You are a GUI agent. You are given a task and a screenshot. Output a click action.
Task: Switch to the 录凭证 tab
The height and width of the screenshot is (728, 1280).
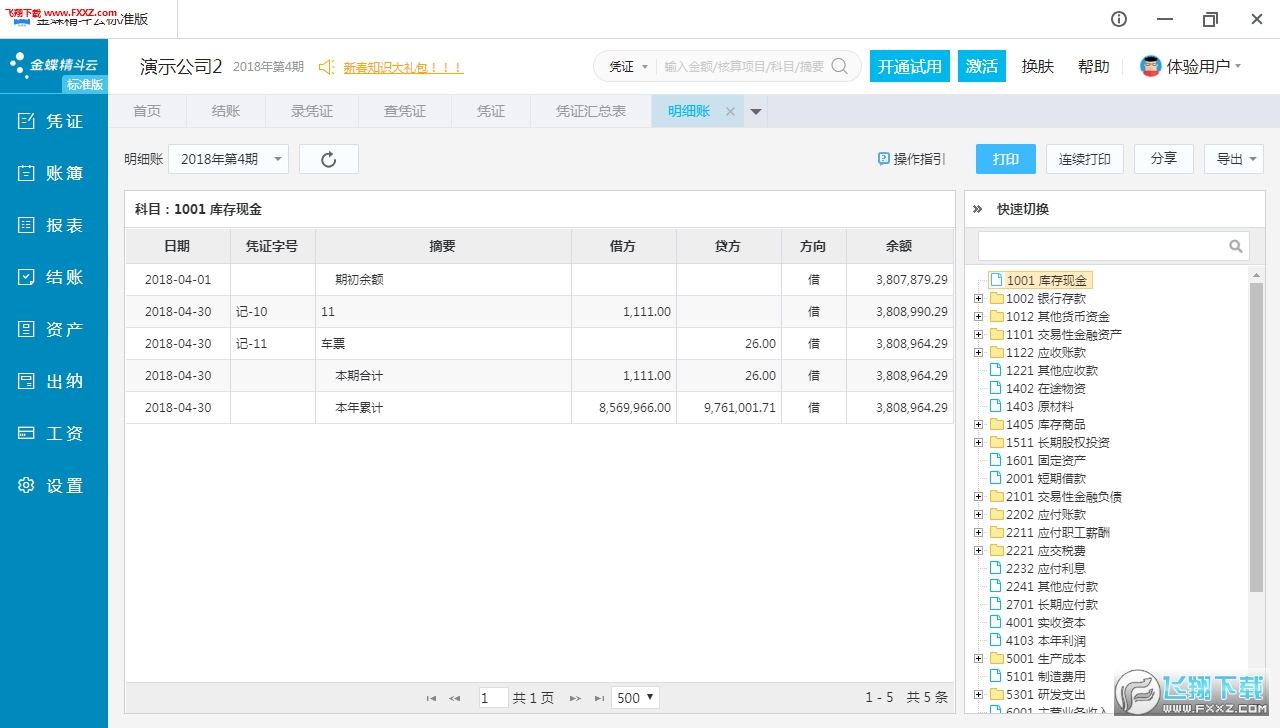click(x=312, y=111)
